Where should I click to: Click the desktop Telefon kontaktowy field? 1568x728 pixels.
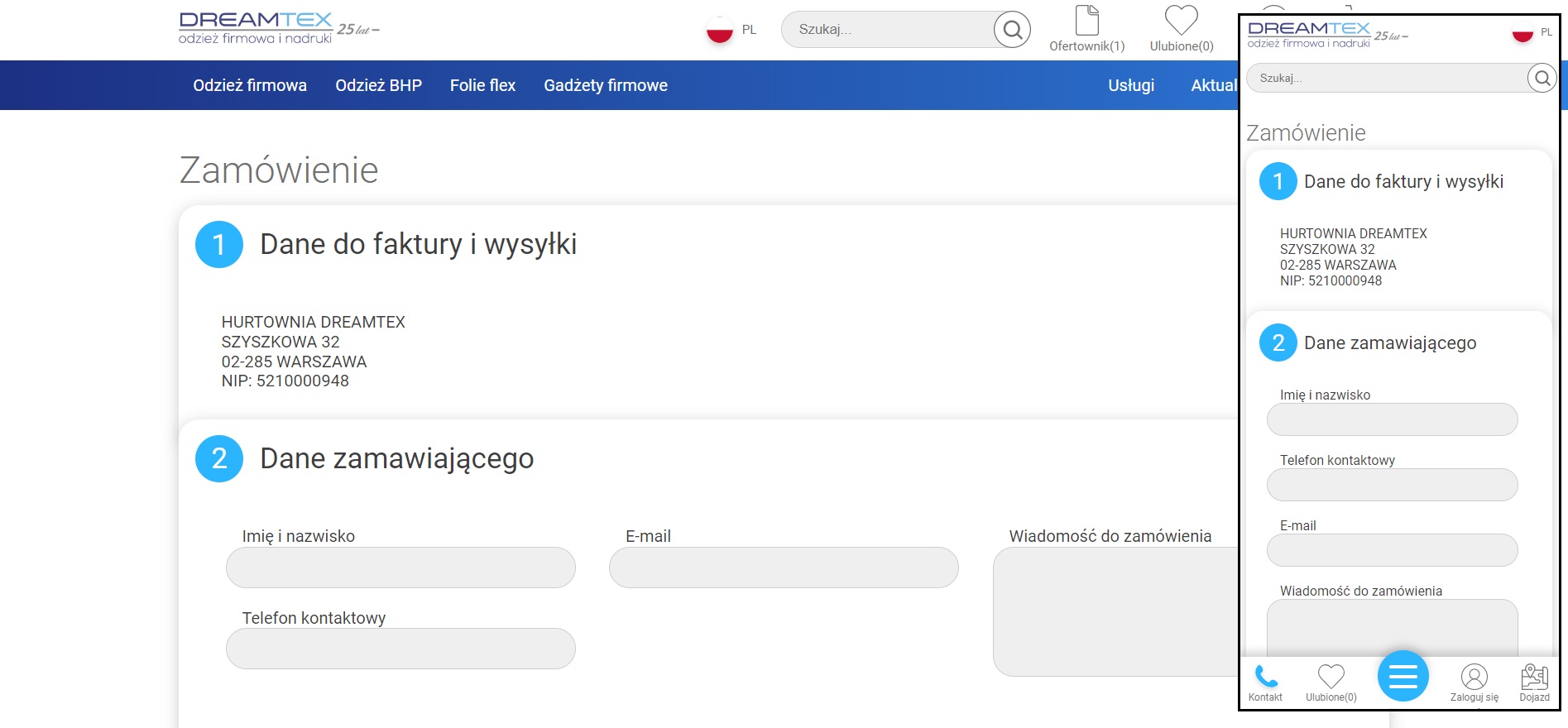point(400,649)
